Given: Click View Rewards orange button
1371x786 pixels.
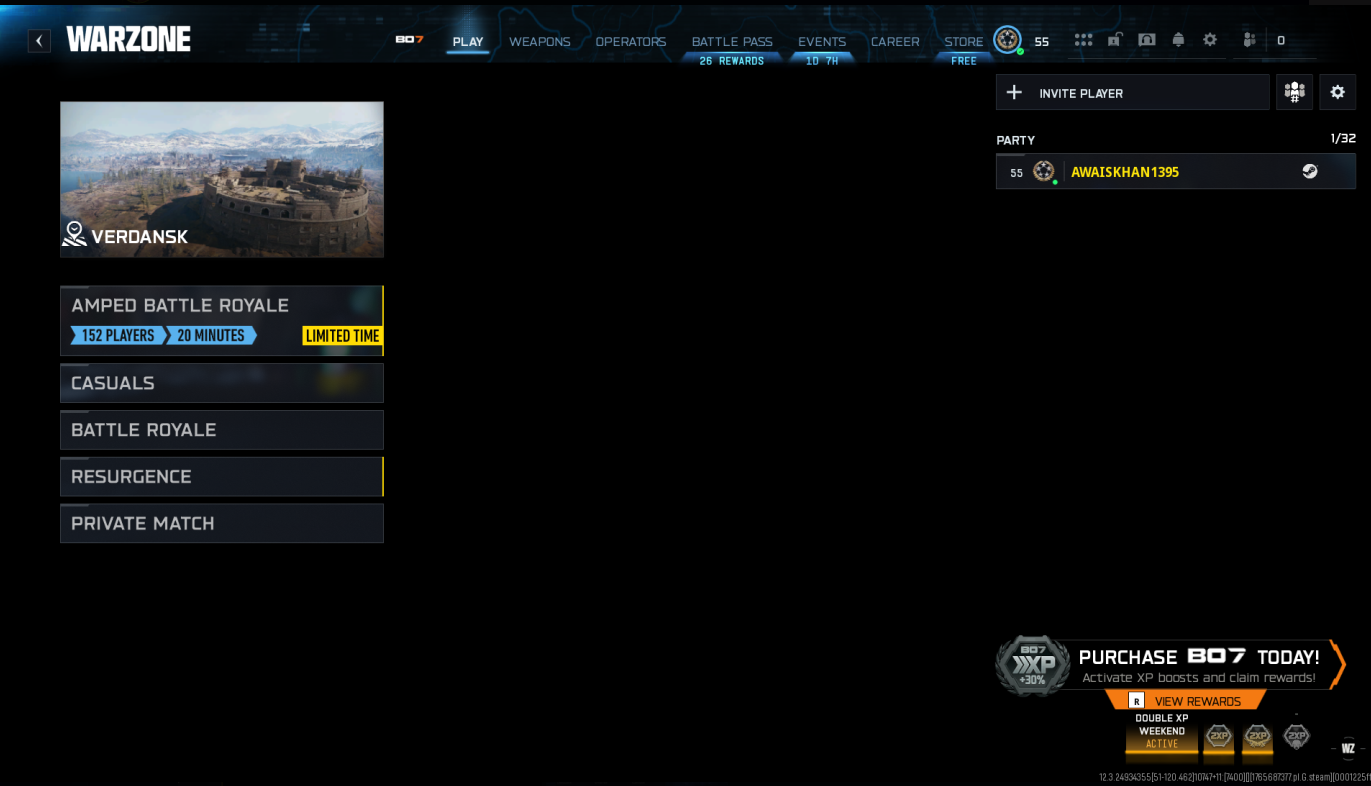Looking at the screenshot, I should pos(1186,701).
